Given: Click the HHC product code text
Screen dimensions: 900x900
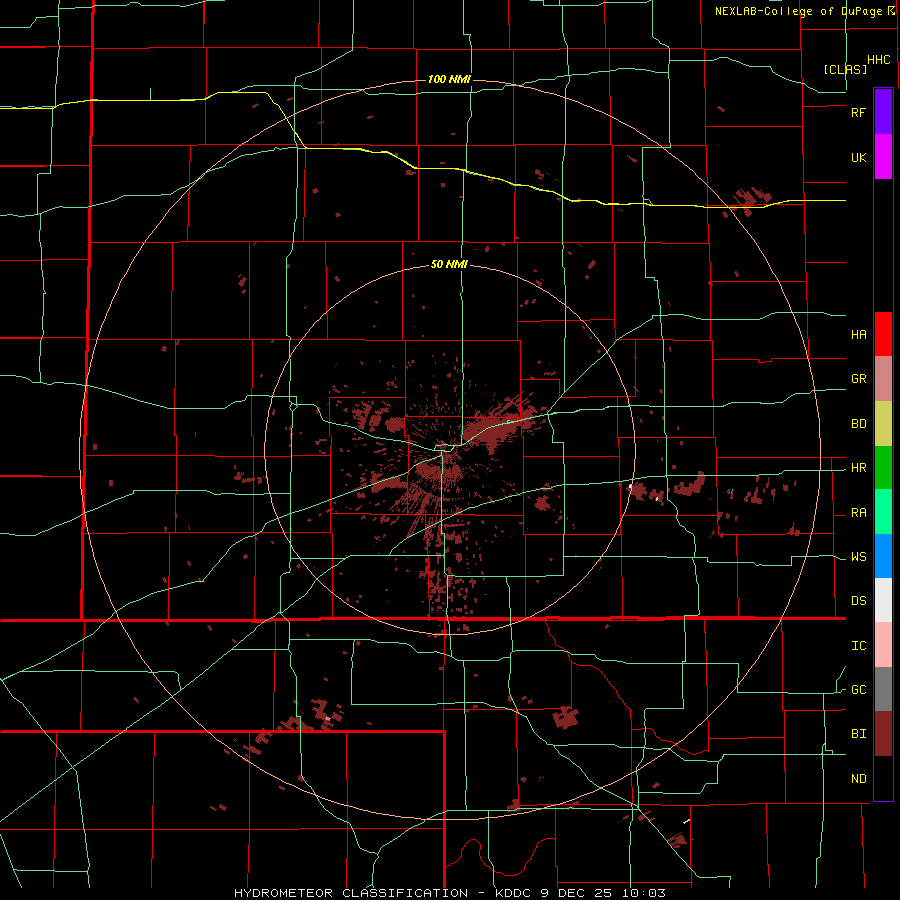Looking at the screenshot, I should tap(879, 60).
